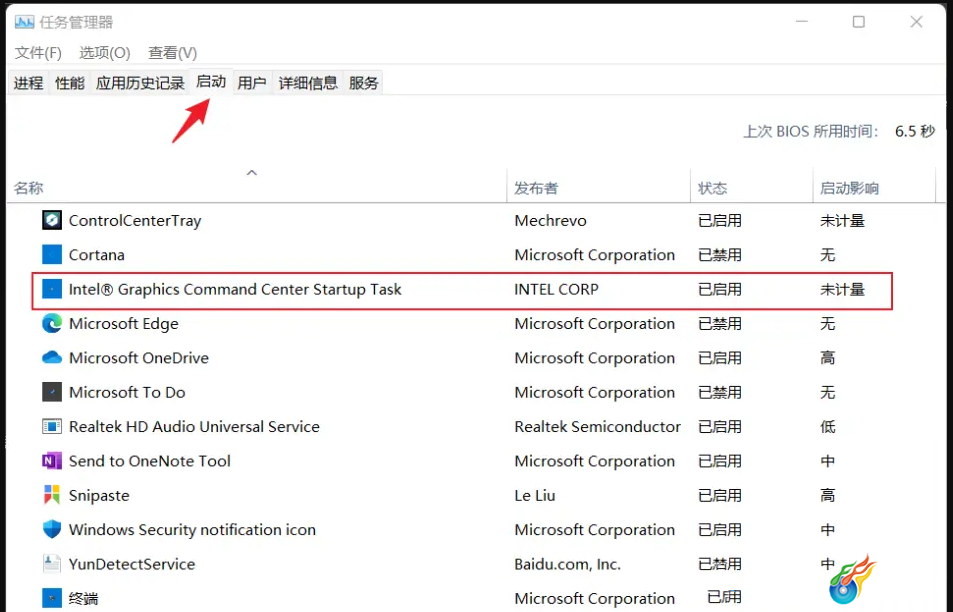Click the Realtek HD Audio icon
The width and height of the screenshot is (953, 612).
click(52, 427)
